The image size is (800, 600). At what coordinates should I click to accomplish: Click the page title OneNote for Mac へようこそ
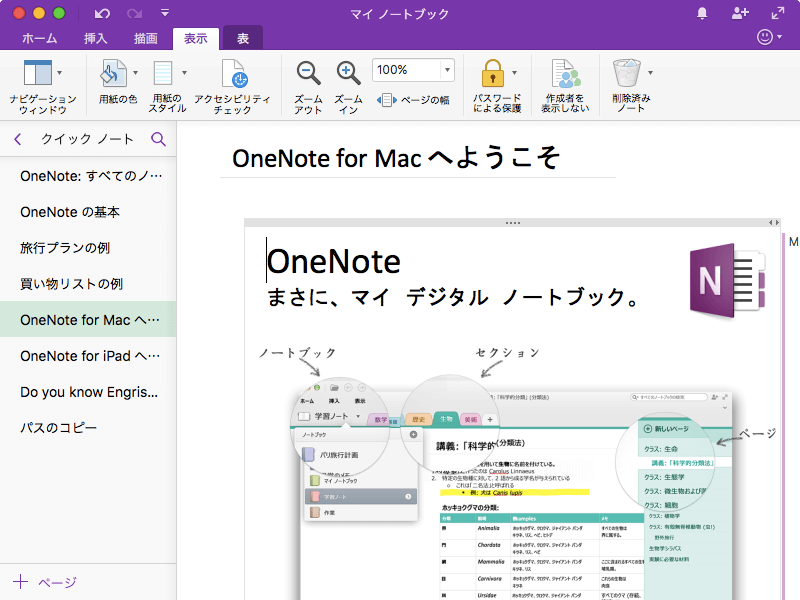(x=395, y=158)
